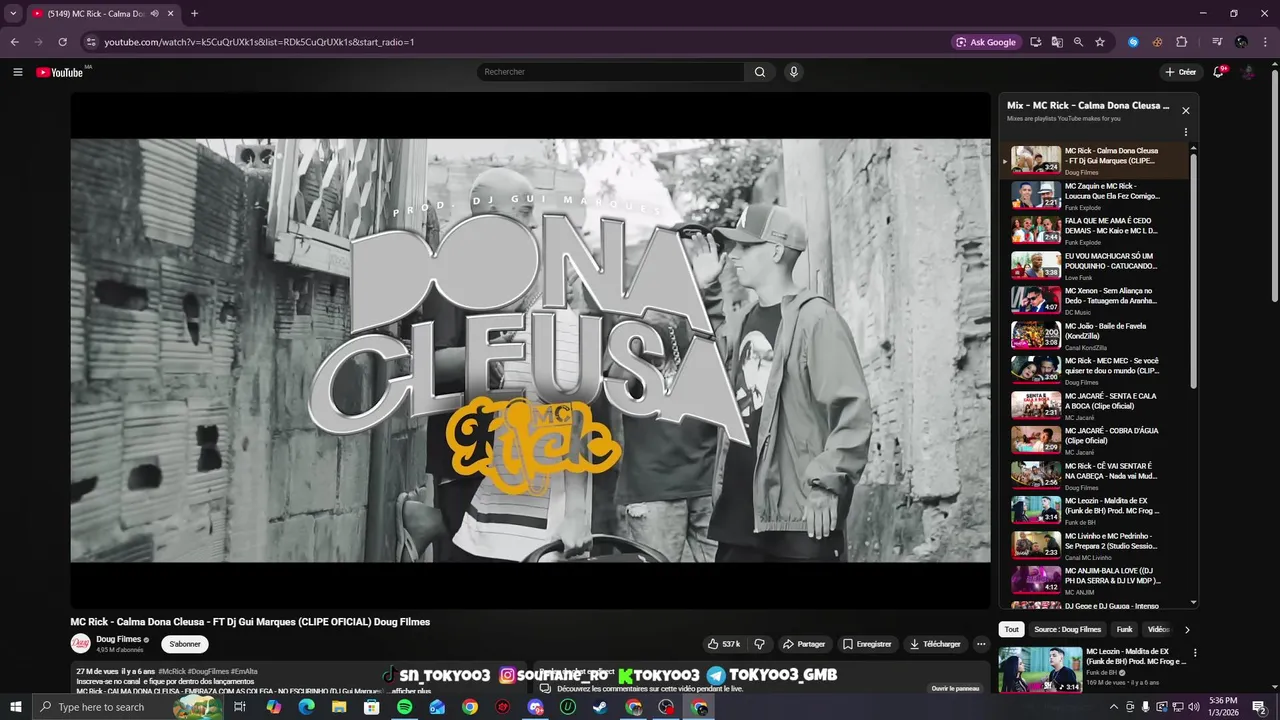This screenshot has width=1280, height=720.
Task: Expand description with afficher plus
Action: [x=411, y=691]
